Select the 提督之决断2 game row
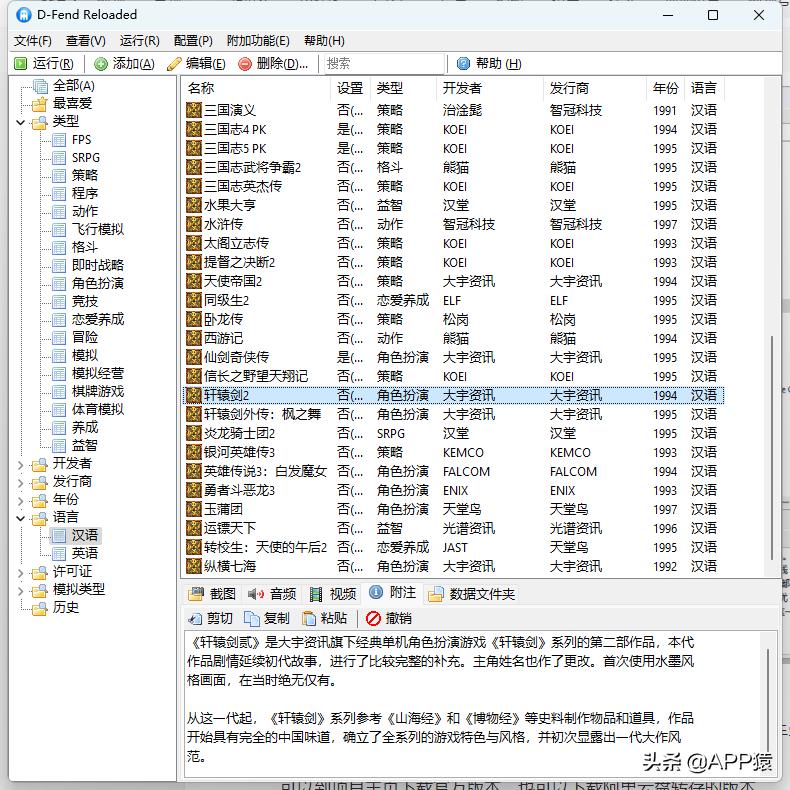The width and height of the screenshot is (790, 790). pyautogui.click(x=453, y=262)
